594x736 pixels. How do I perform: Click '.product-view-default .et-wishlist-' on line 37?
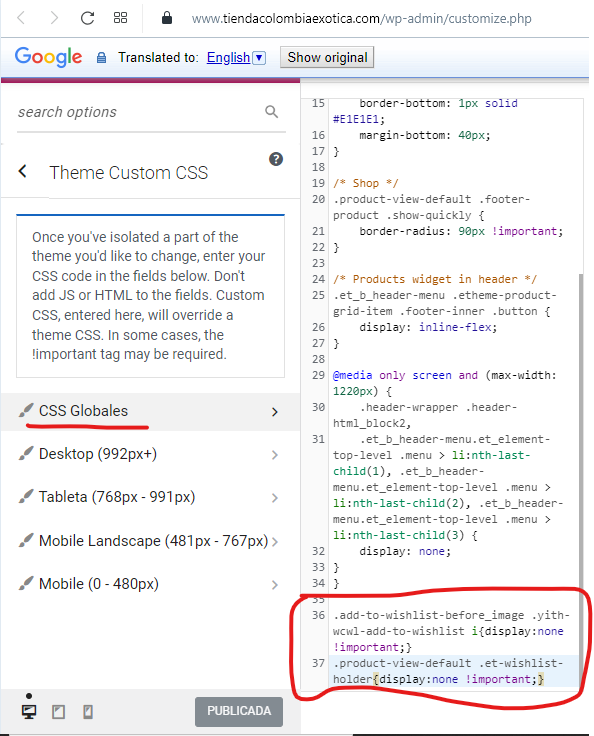(448, 663)
